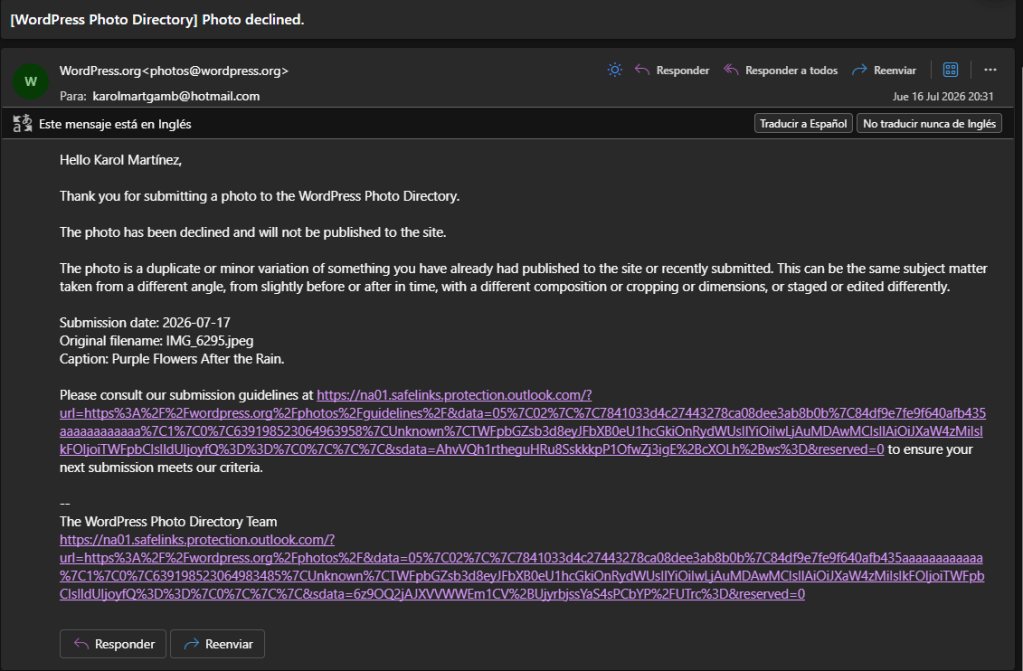This screenshot has width=1023, height=671.
Task: Forward message using header Reenviar
Action: pos(884,70)
